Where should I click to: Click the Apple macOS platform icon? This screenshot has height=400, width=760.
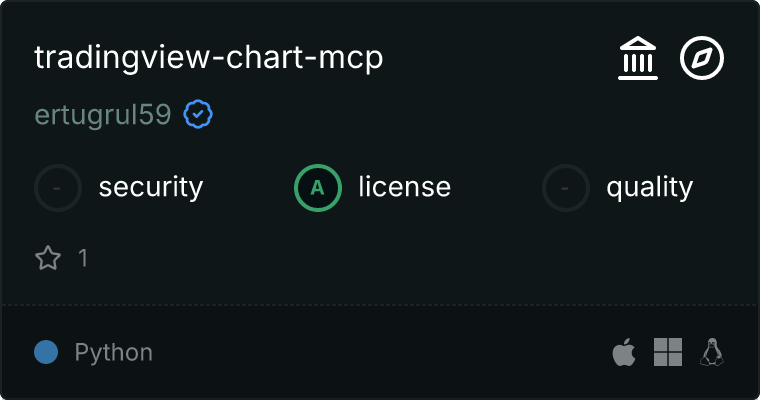623,352
